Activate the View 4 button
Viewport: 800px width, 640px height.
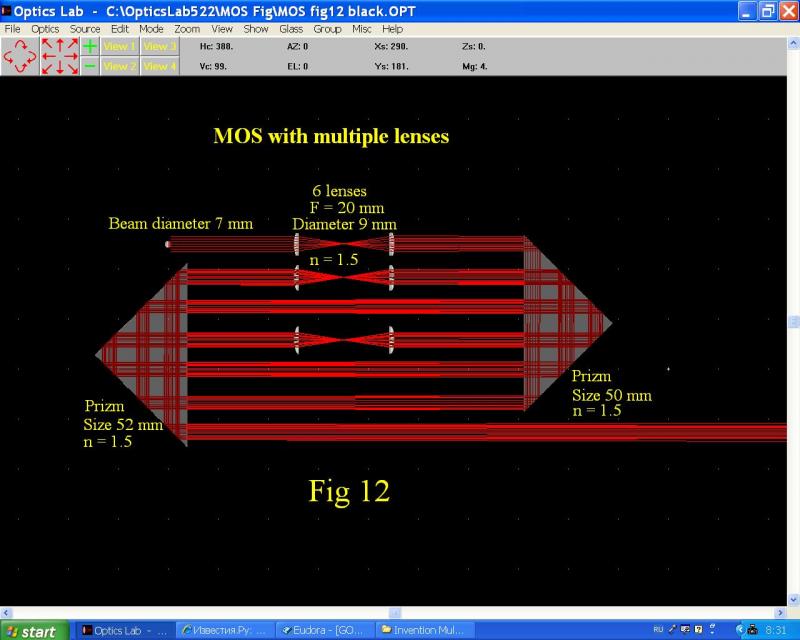point(159,66)
